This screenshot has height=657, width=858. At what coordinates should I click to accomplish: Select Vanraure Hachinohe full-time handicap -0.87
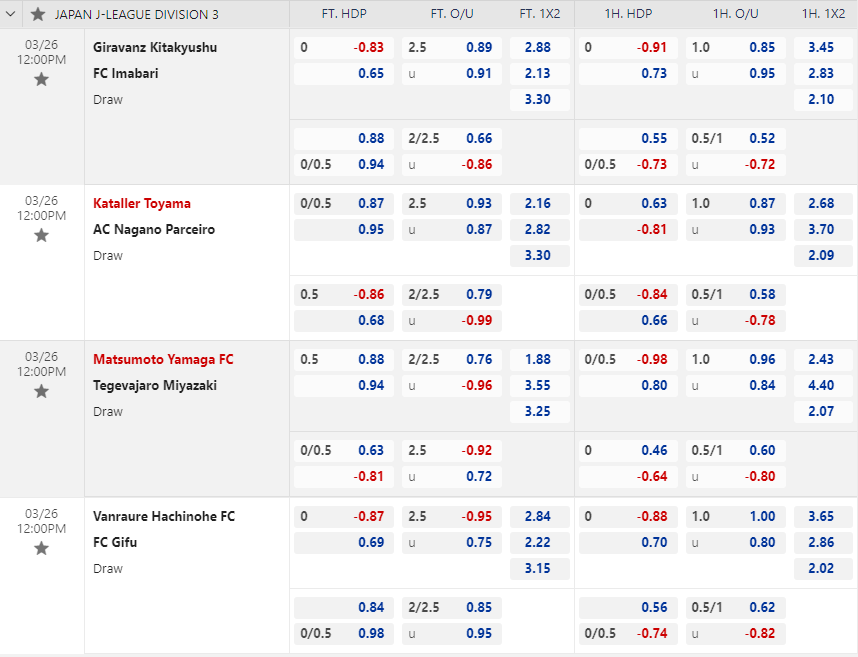tap(344, 516)
